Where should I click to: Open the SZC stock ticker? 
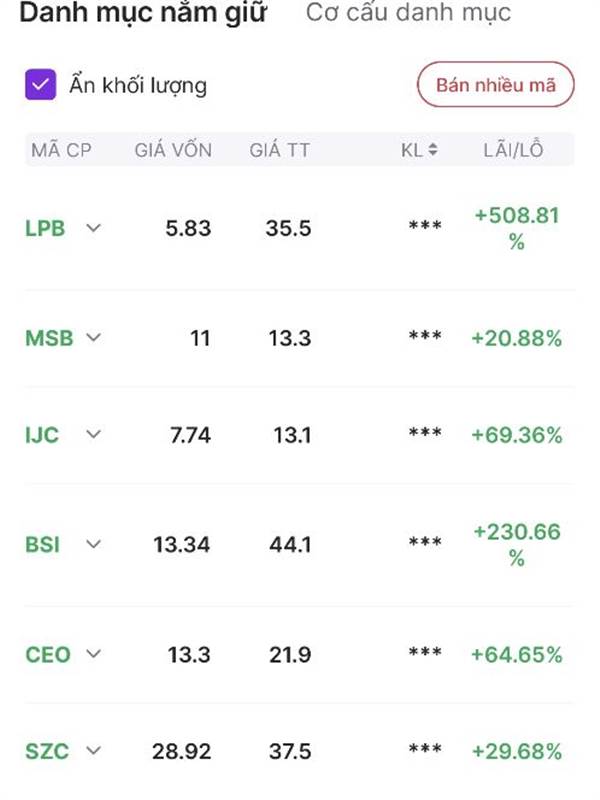[x=47, y=751]
